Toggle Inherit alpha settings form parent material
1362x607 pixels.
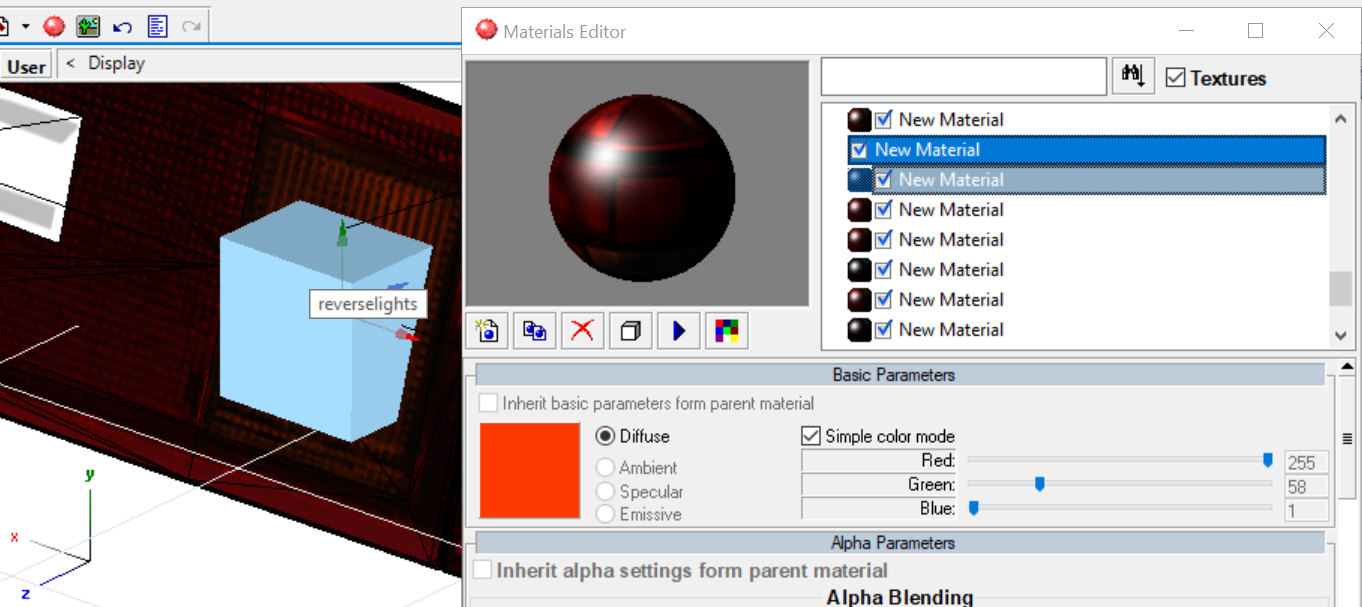coord(482,570)
